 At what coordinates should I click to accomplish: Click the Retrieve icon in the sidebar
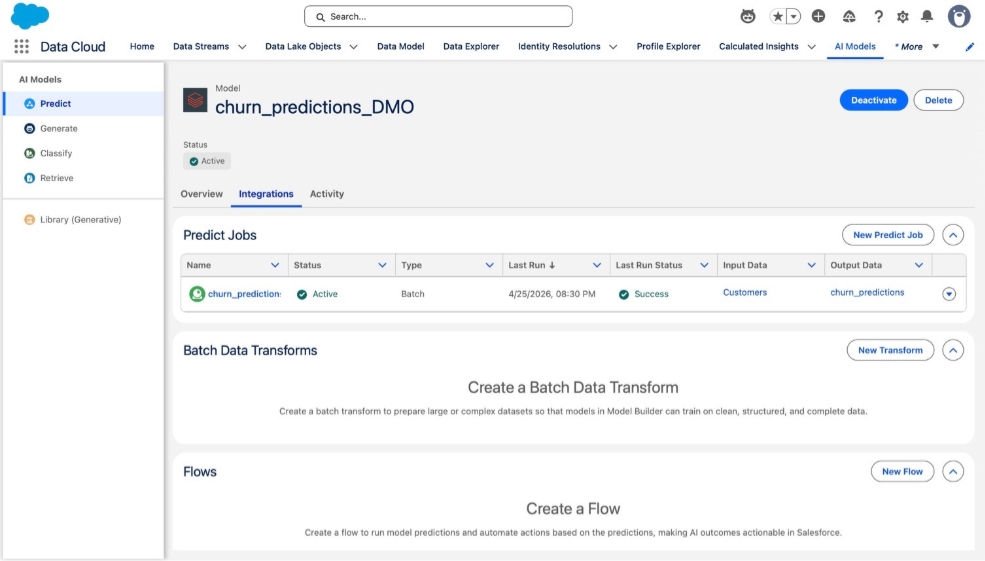click(x=30, y=178)
